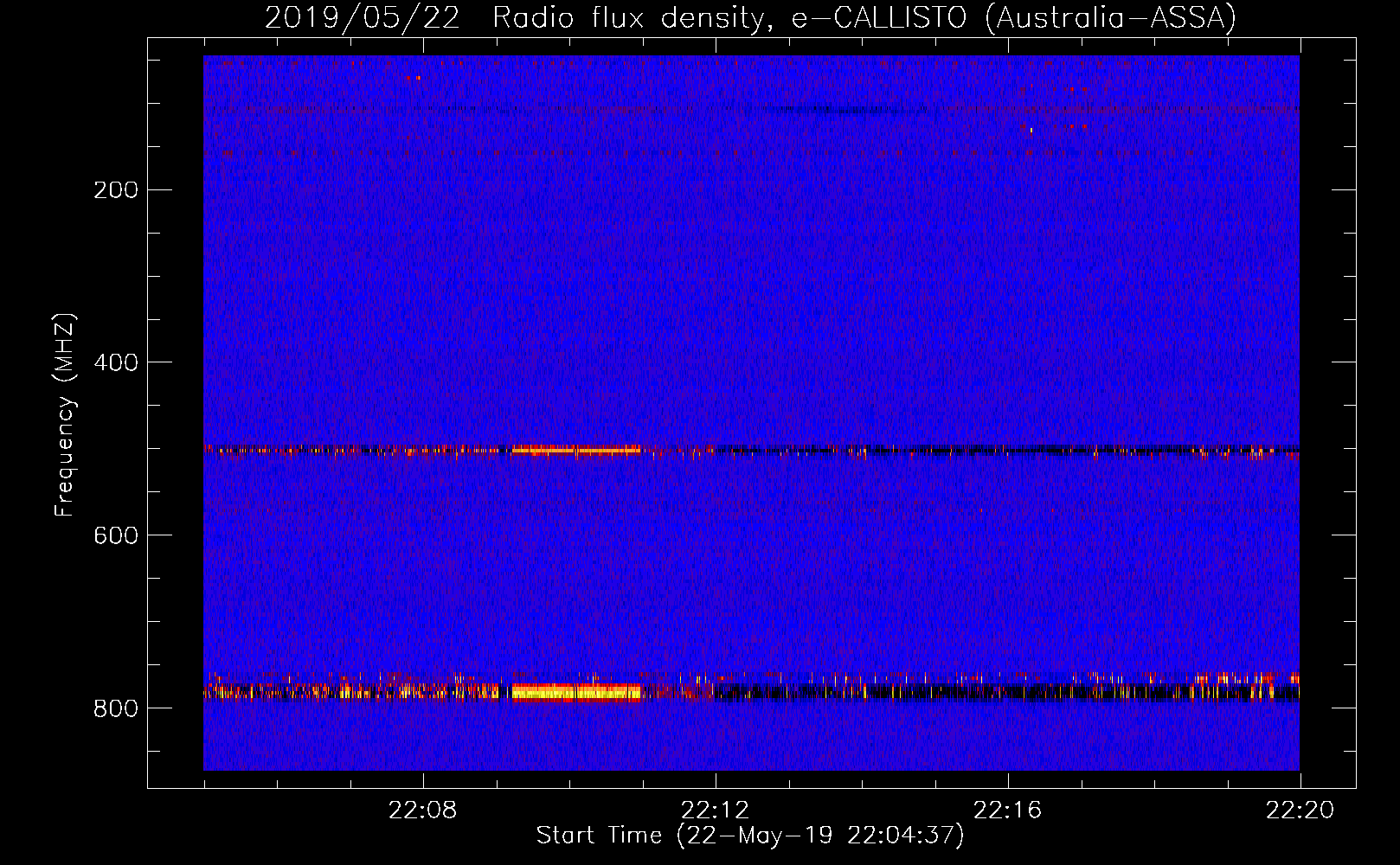Select the 'Frequency (MHZ)' axis label

click(x=65, y=415)
